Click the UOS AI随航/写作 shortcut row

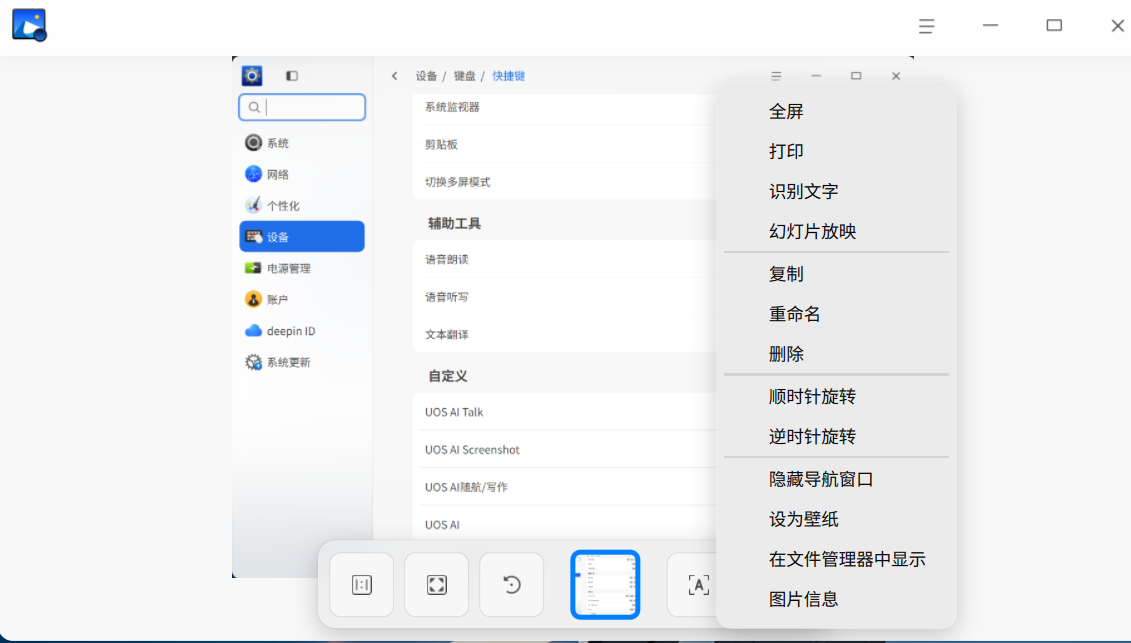pos(564,487)
